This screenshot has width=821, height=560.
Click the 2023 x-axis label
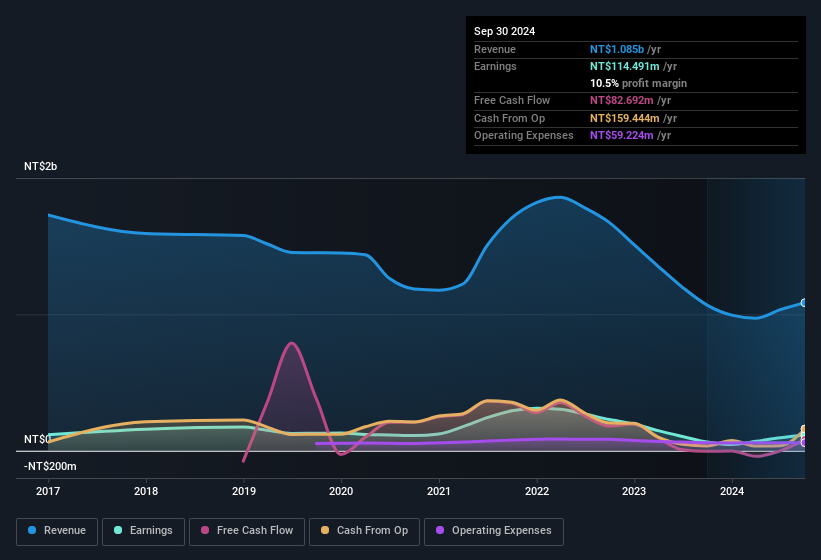(634, 491)
